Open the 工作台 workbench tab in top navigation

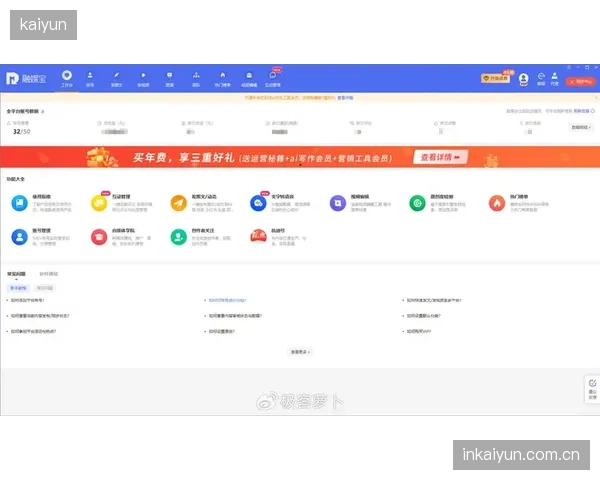pyautogui.click(x=67, y=78)
